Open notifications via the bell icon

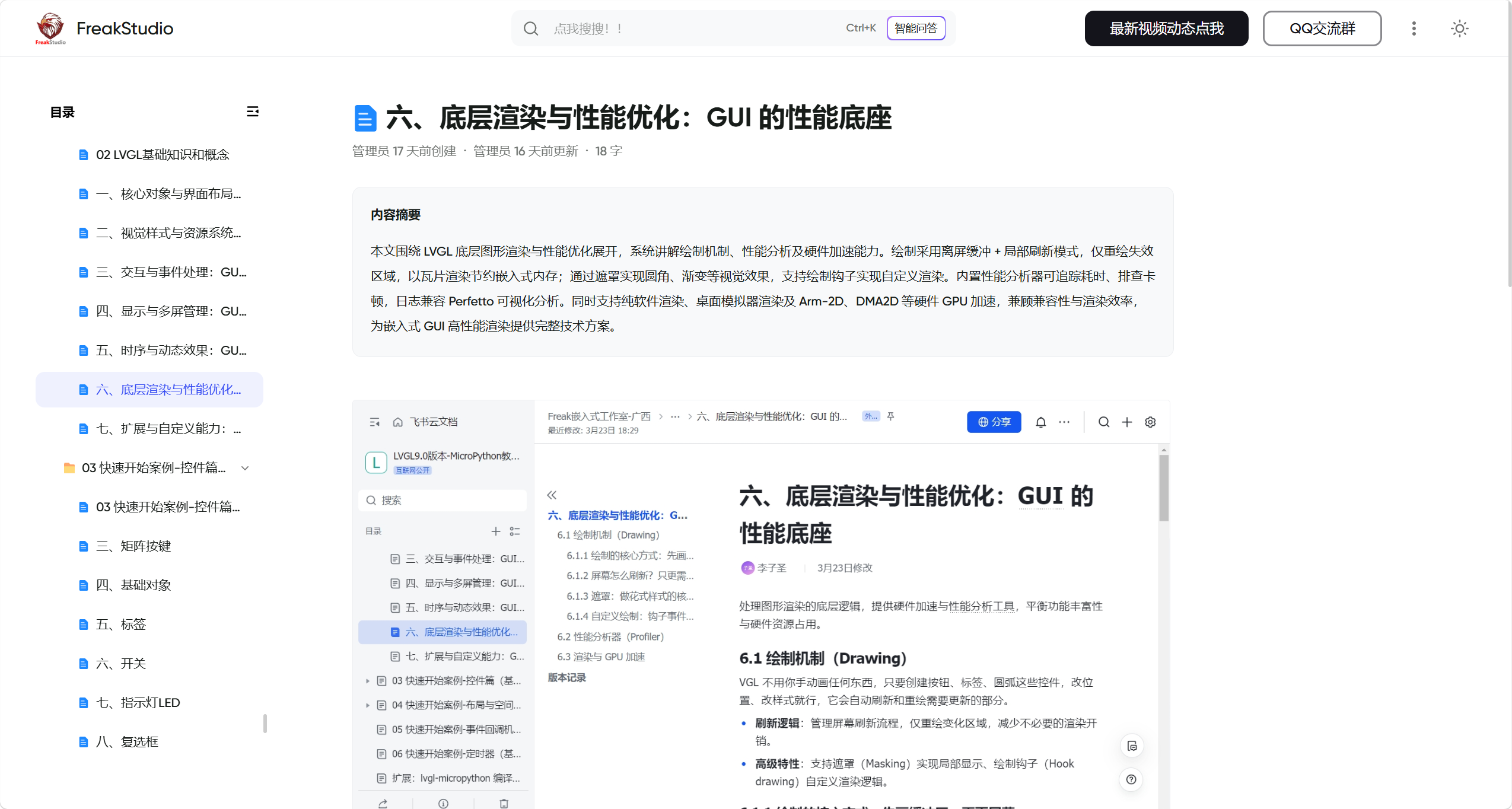point(1042,422)
